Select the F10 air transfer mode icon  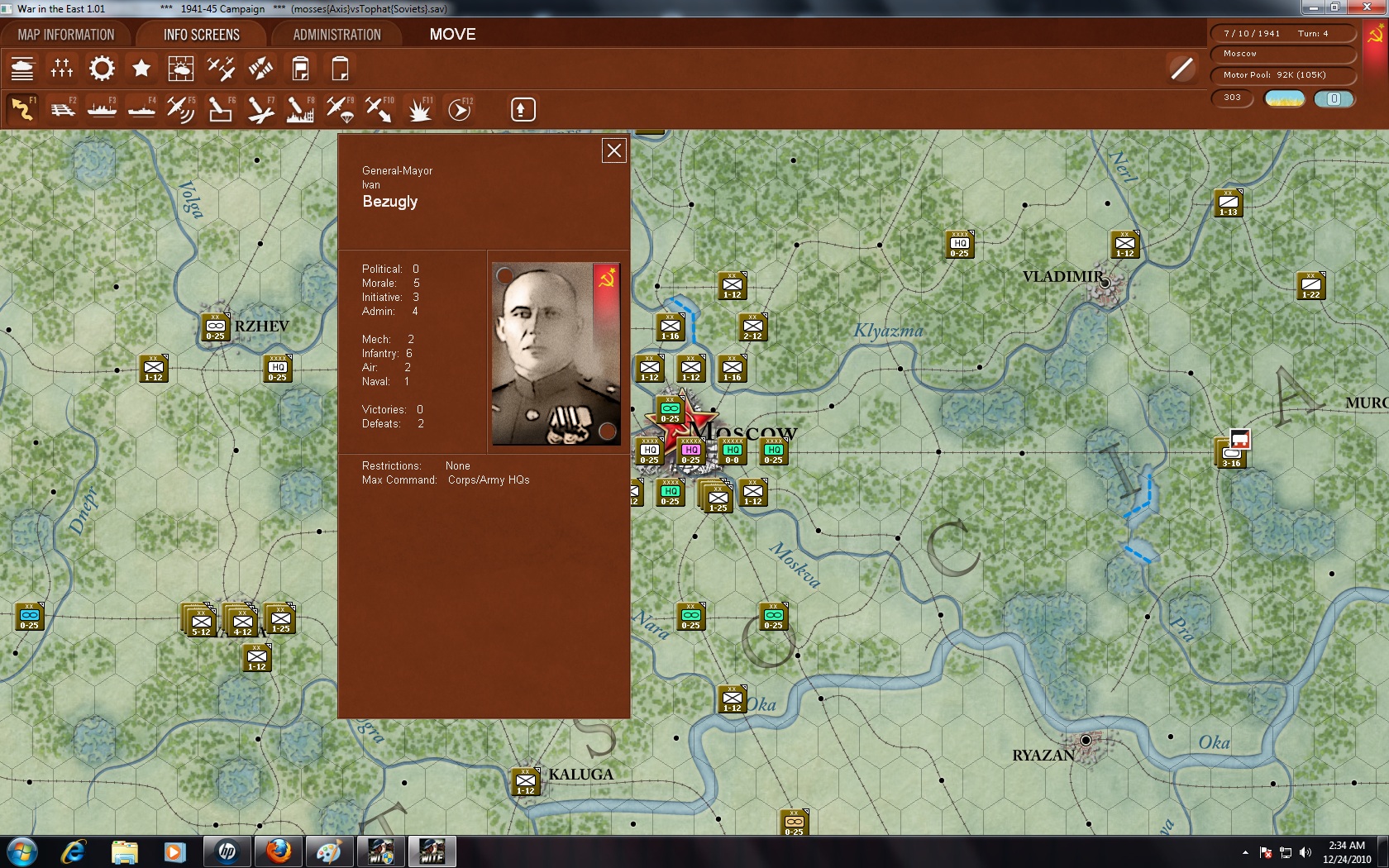(x=379, y=109)
